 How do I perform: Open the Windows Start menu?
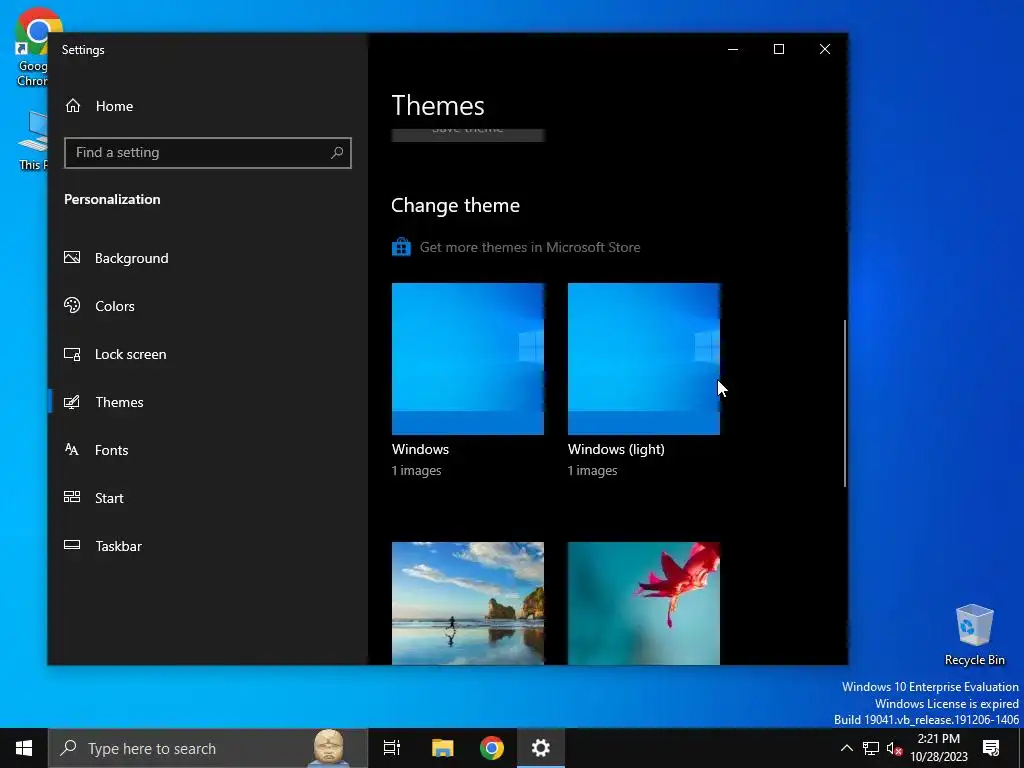pyautogui.click(x=24, y=748)
